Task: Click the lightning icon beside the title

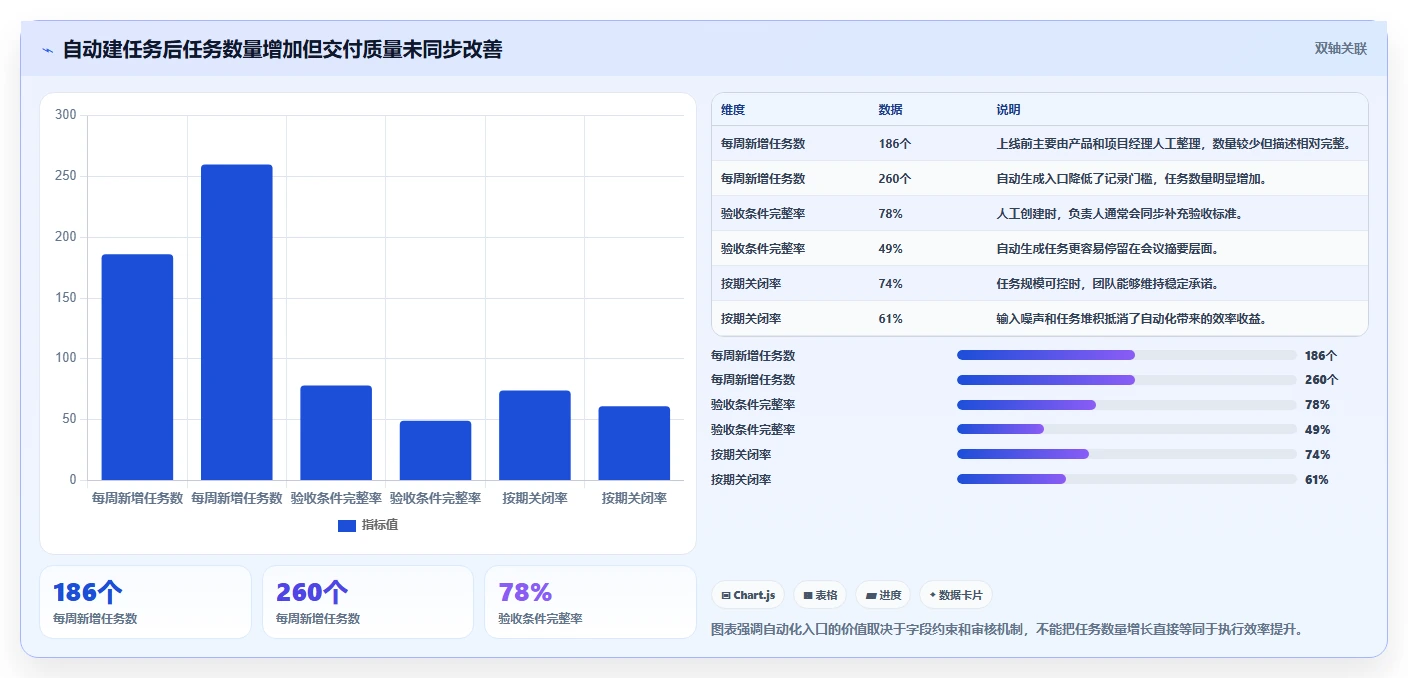Action: [x=47, y=50]
